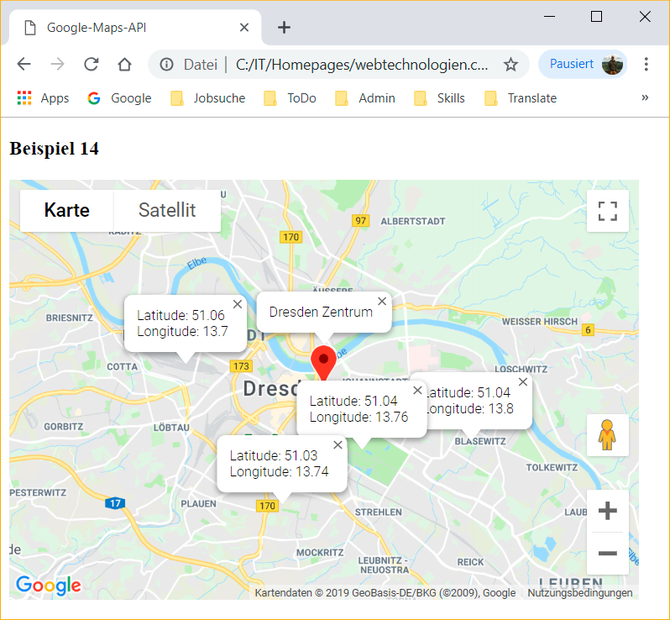
Task: Click the red marker on Dresden
Action: pyautogui.click(x=323, y=363)
